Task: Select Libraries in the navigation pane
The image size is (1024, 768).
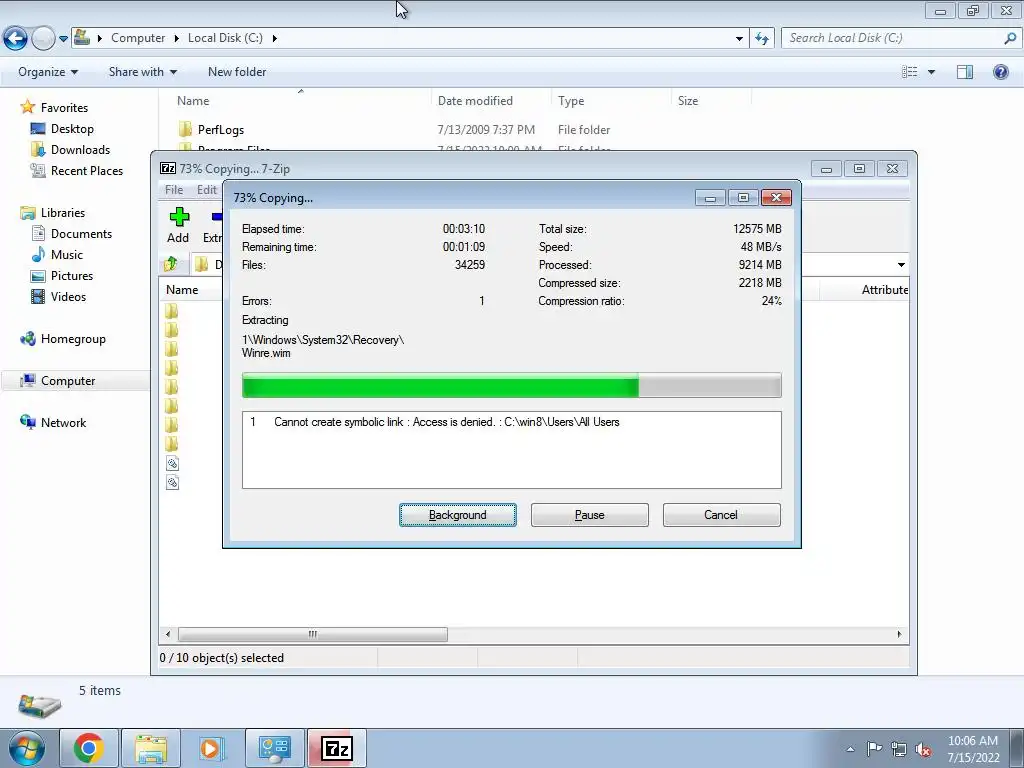Action: (x=63, y=212)
